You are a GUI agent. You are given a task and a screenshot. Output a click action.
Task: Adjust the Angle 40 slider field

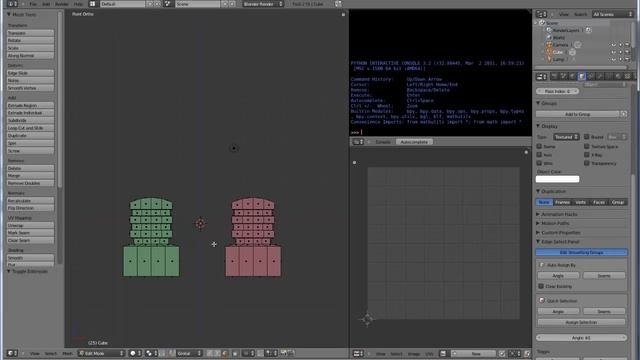pos(581,338)
